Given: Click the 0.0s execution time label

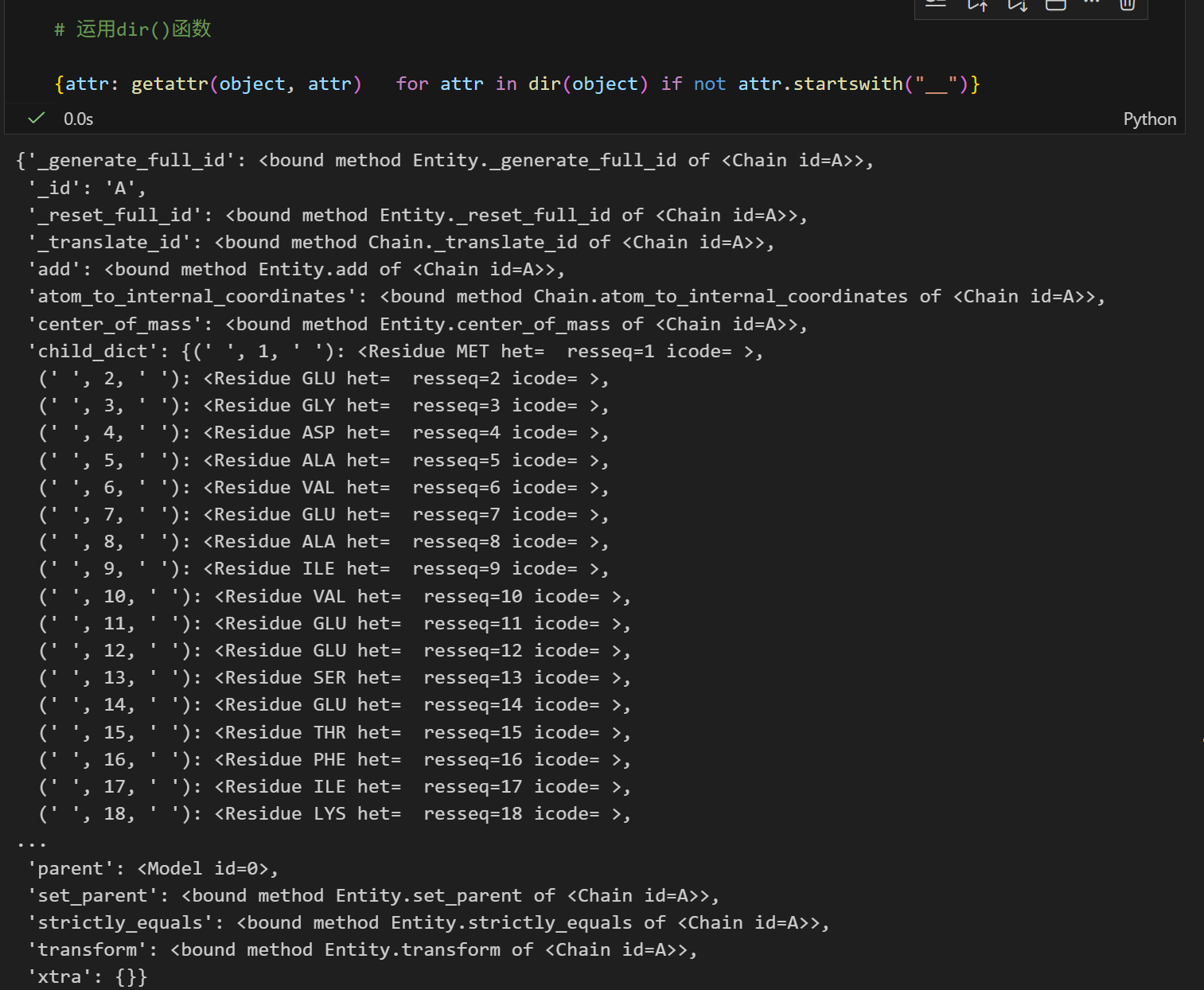Looking at the screenshot, I should coord(78,119).
